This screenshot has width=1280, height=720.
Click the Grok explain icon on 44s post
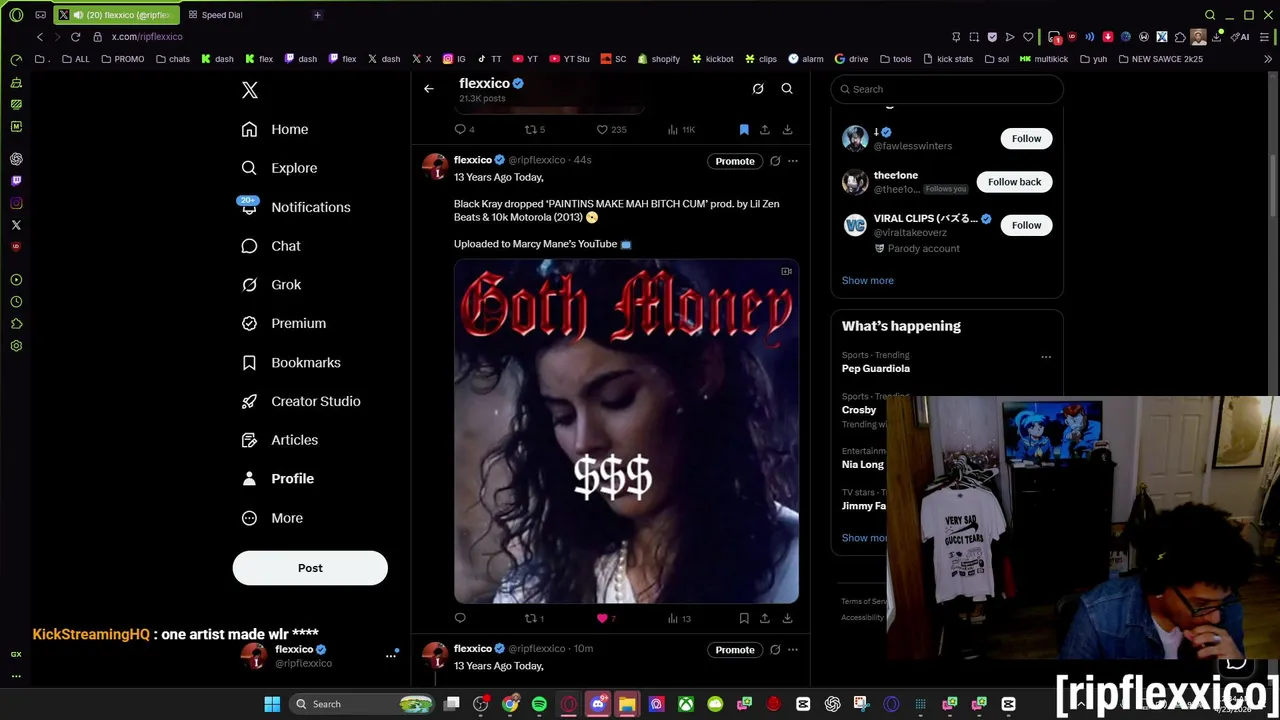(x=775, y=161)
